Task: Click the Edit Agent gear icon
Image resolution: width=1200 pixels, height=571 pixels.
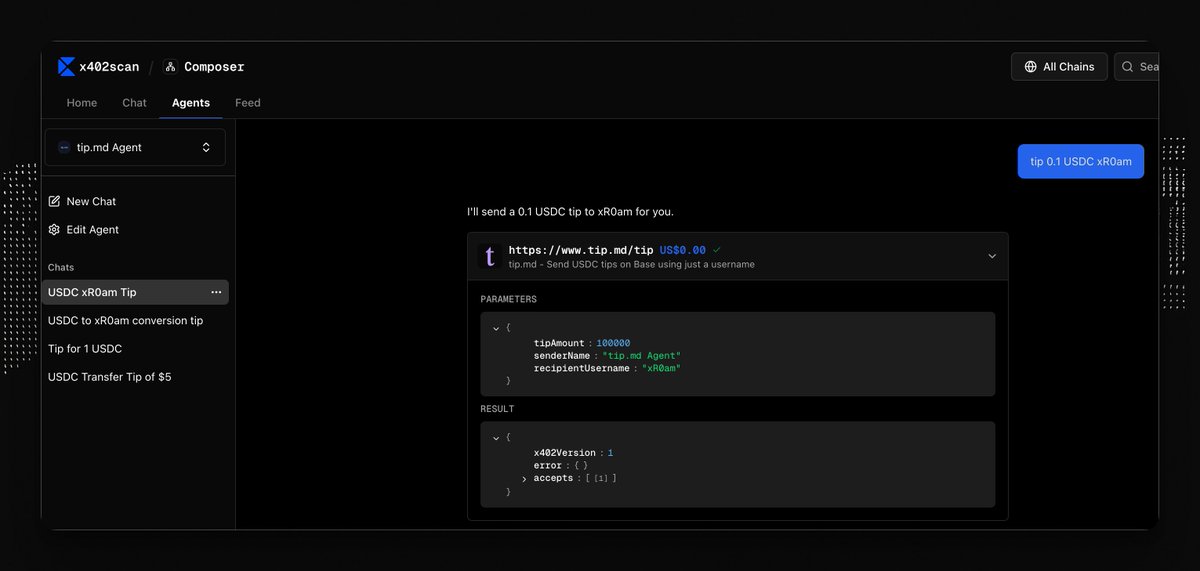Action: (54, 229)
